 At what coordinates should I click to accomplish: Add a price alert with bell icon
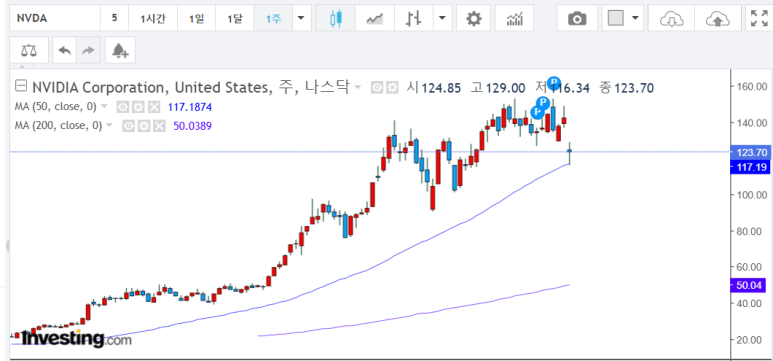tap(120, 50)
